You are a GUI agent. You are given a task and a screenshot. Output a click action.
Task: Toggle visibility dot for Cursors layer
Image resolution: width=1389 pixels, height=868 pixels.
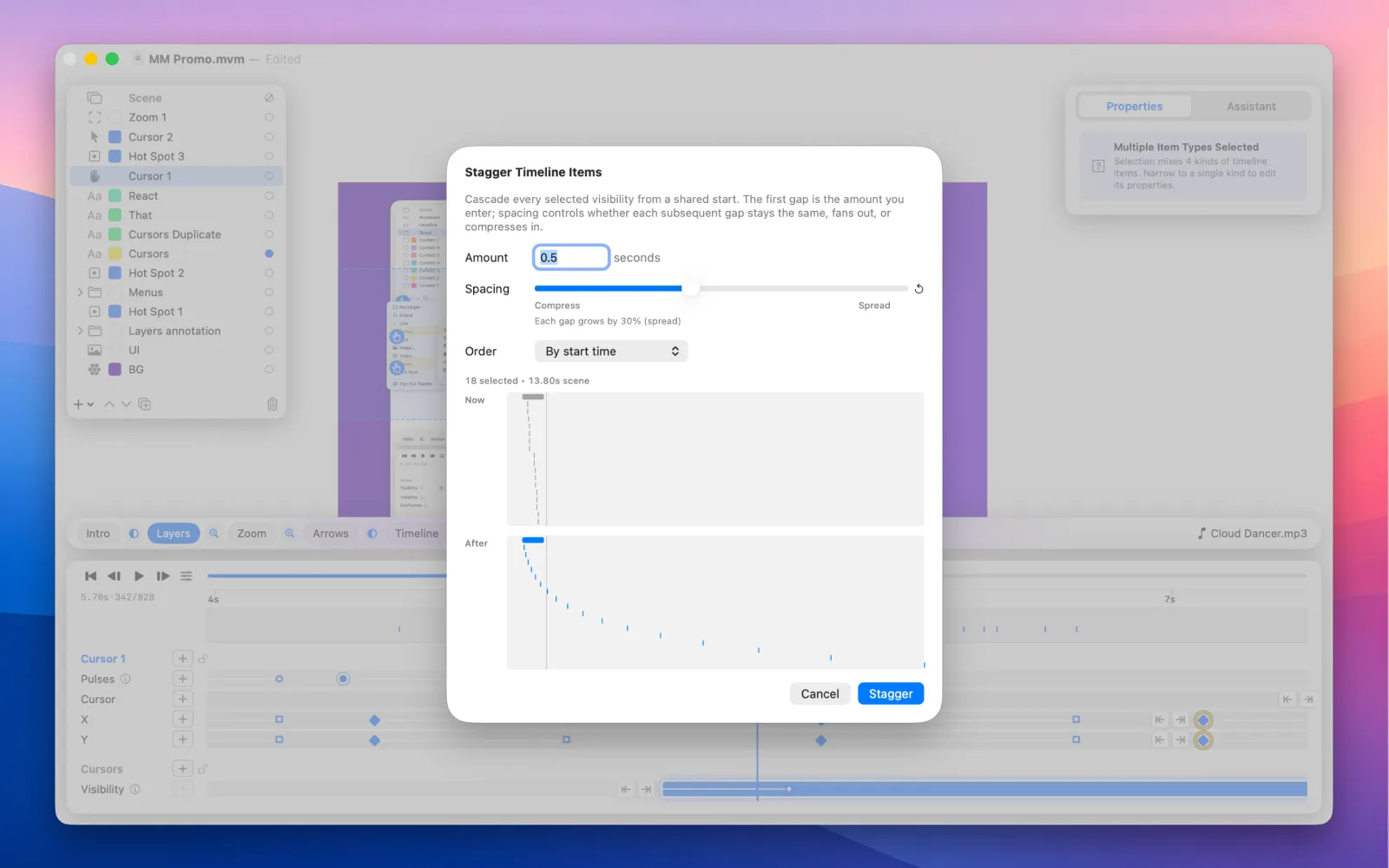(269, 253)
